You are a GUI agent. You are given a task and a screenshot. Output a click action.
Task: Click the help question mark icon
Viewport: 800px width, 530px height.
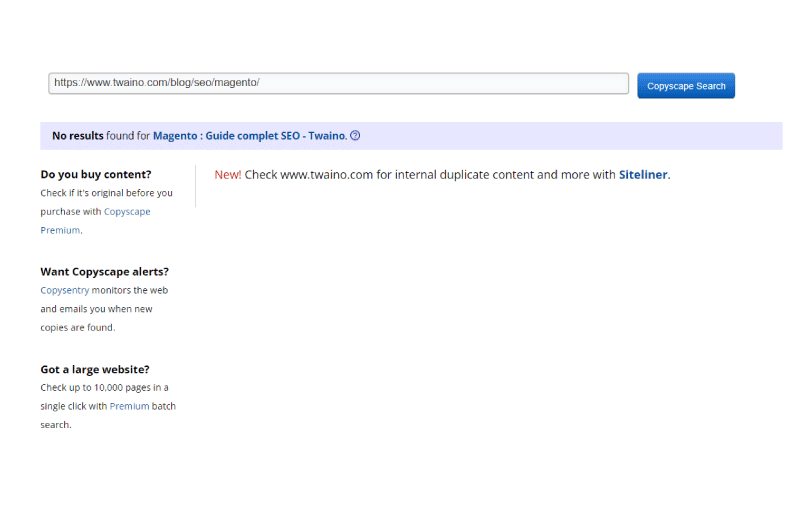[355, 136]
